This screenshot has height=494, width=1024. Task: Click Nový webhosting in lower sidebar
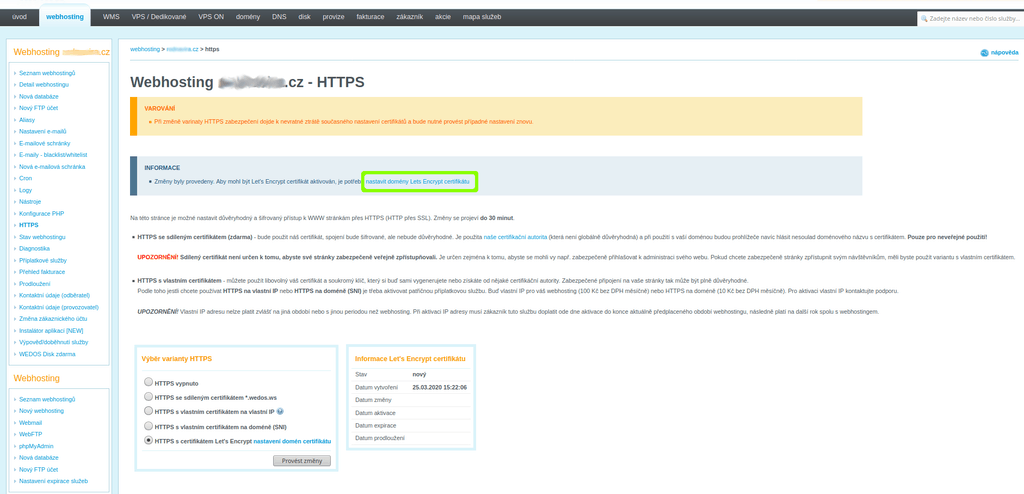[x=41, y=411]
